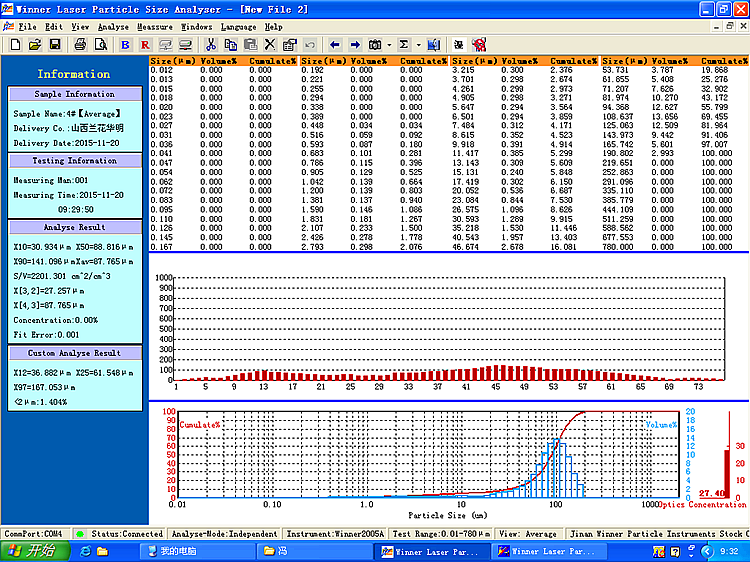The image size is (750, 562).
Task: Expand the sigma statistics dropdown arrow
Action: tap(419, 45)
